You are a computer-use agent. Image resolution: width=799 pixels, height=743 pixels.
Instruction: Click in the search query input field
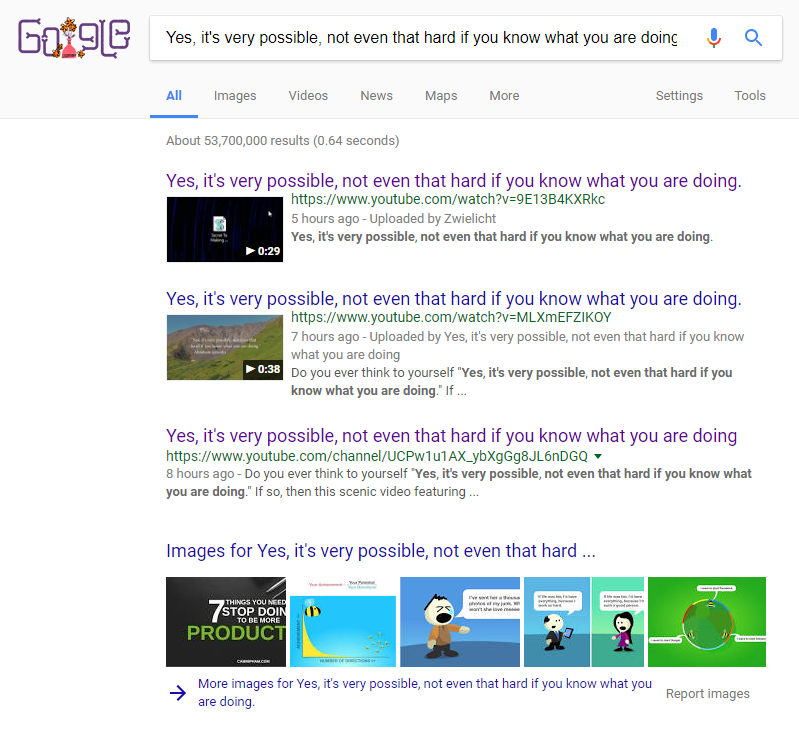click(x=421, y=38)
